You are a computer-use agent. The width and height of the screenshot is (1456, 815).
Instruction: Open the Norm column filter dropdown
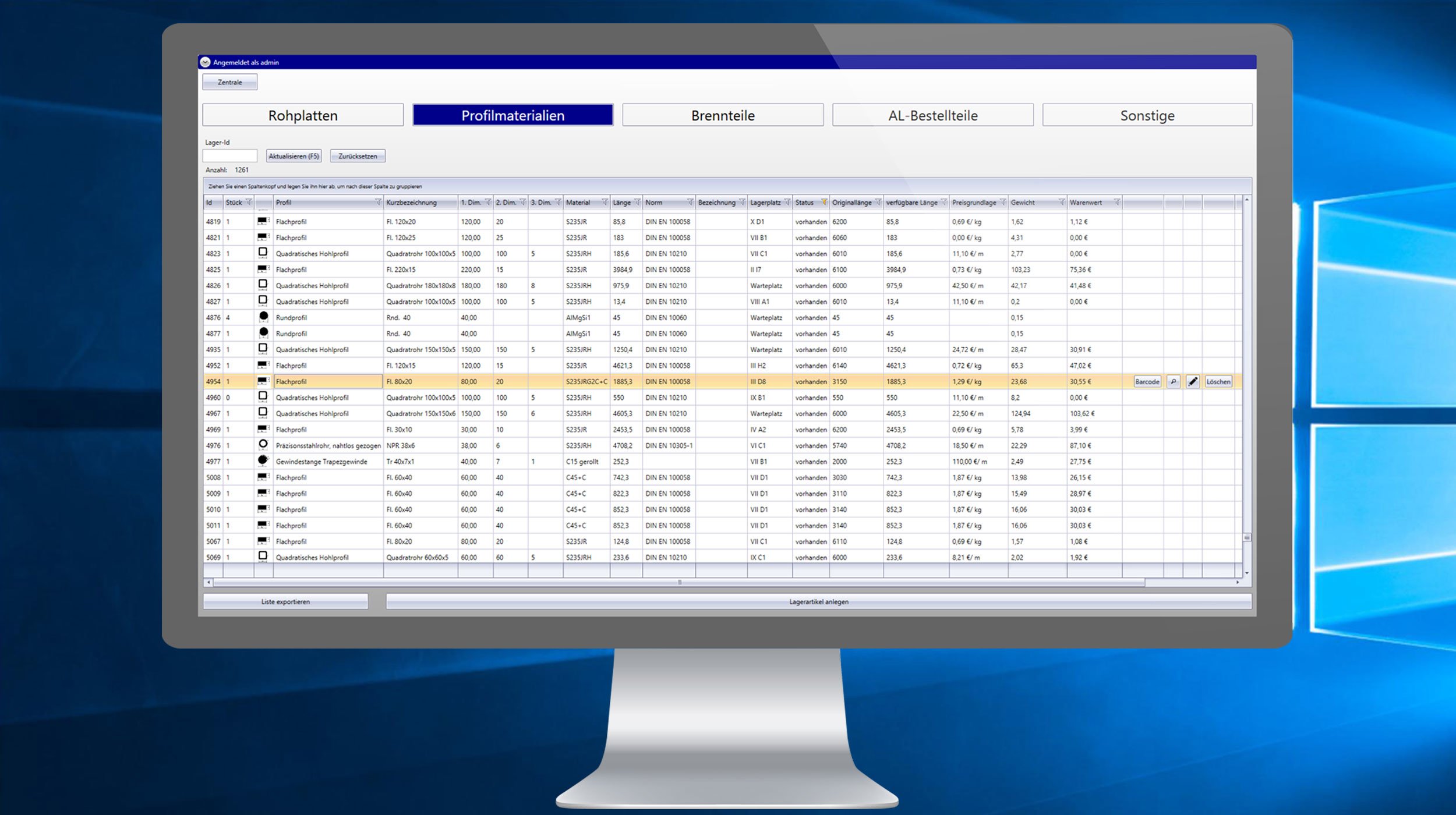pos(690,203)
